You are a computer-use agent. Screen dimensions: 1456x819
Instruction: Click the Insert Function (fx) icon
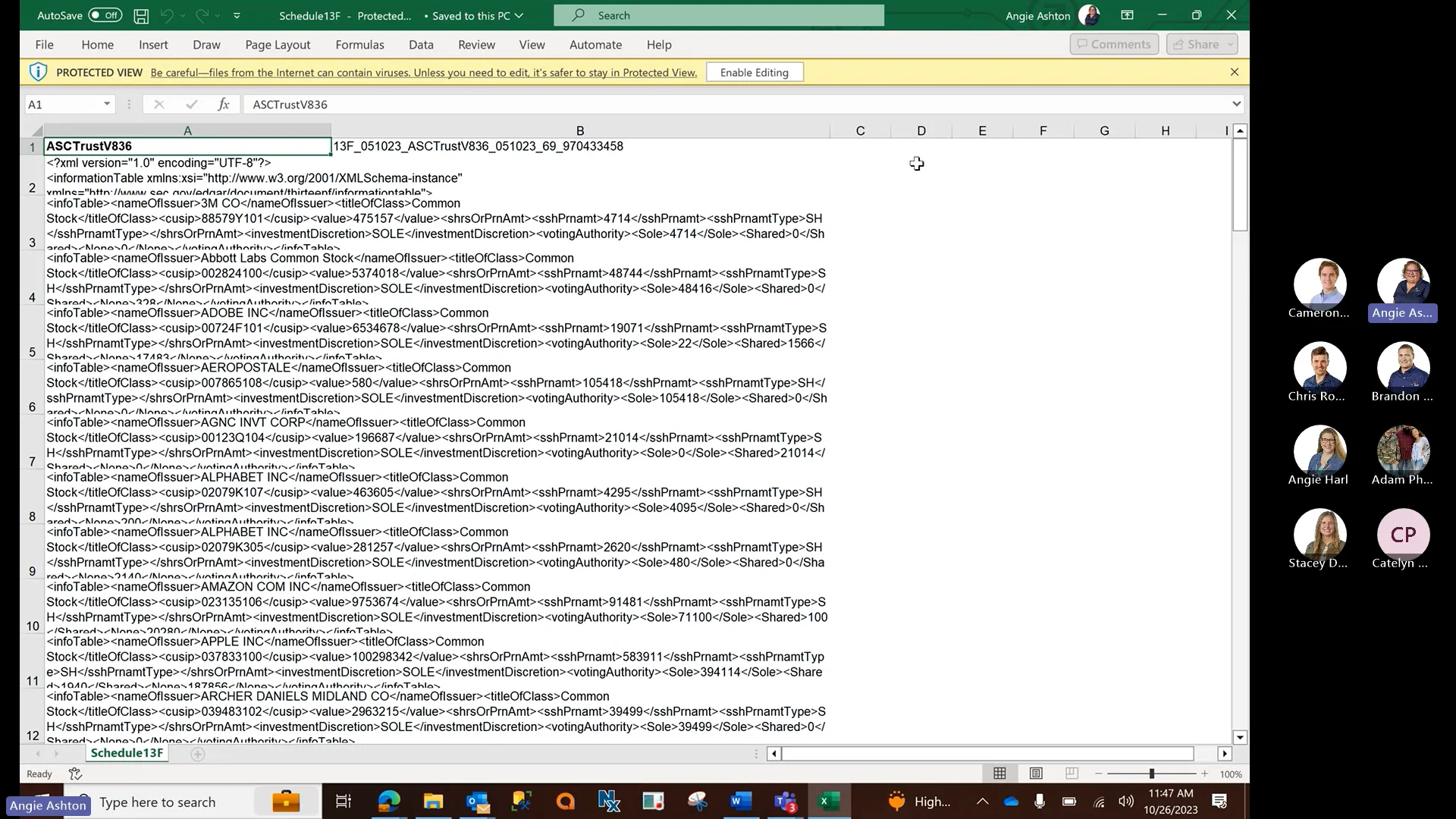tap(224, 104)
